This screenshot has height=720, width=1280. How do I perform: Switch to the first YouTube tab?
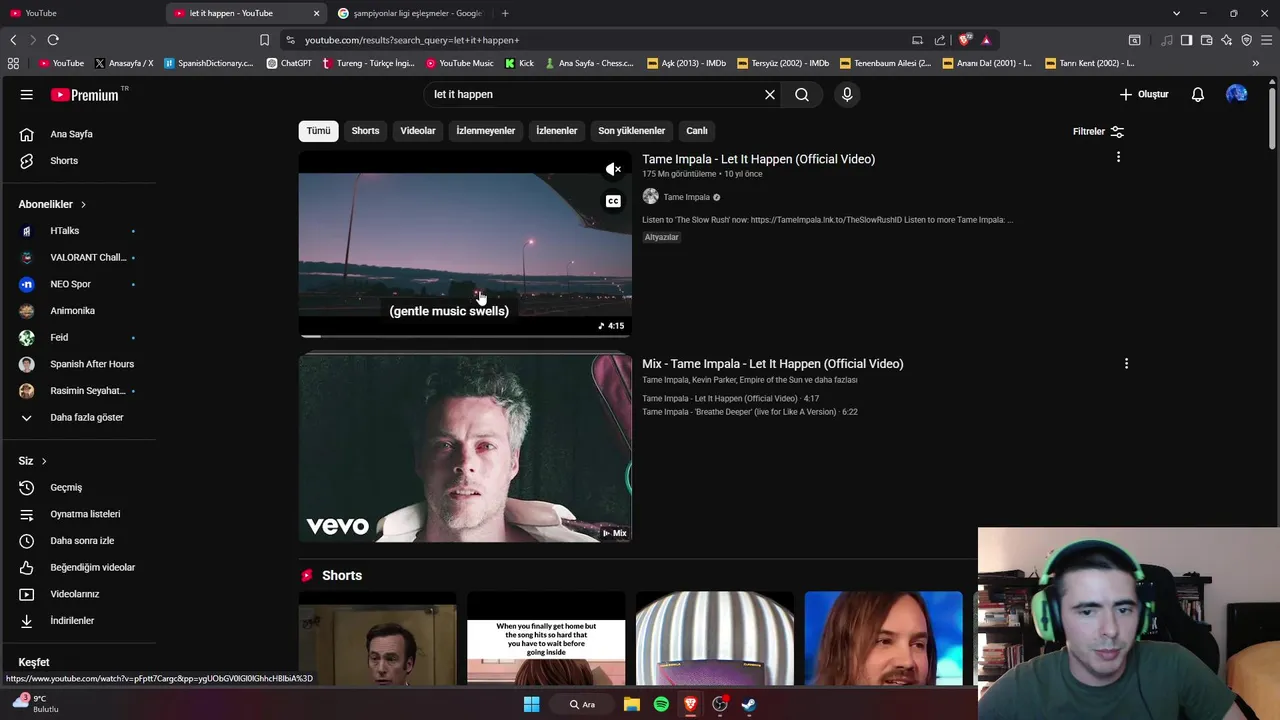click(80, 13)
